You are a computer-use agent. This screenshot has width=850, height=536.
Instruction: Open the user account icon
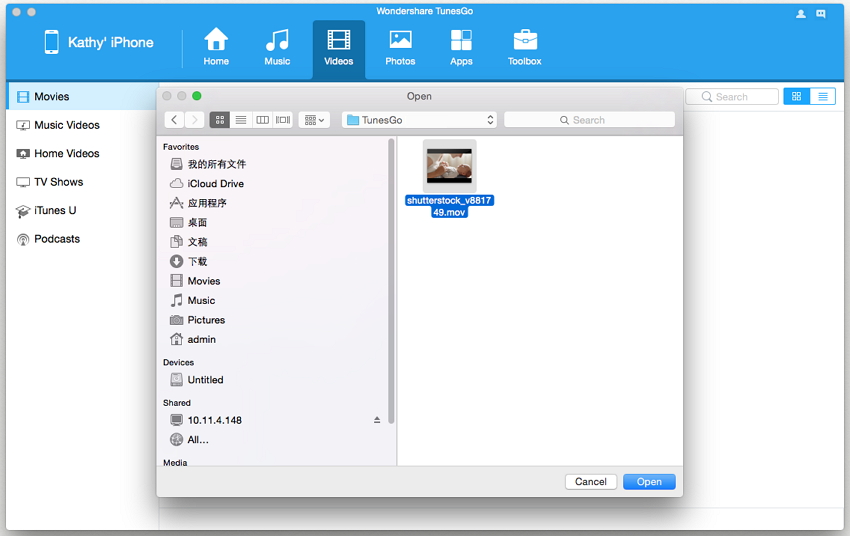tap(801, 14)
